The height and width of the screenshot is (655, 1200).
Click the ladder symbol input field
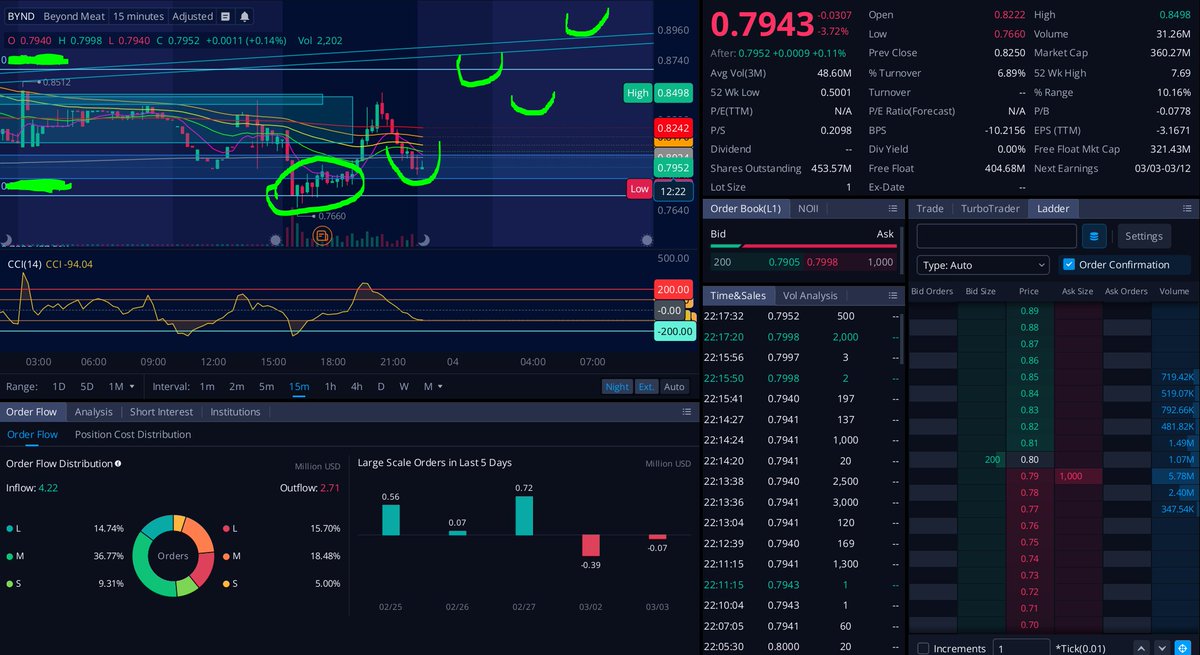996,236
